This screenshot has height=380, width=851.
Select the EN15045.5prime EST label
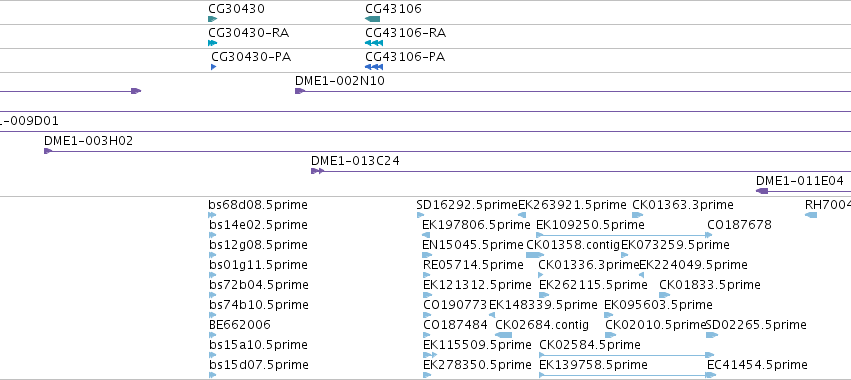tap(473, 245)
